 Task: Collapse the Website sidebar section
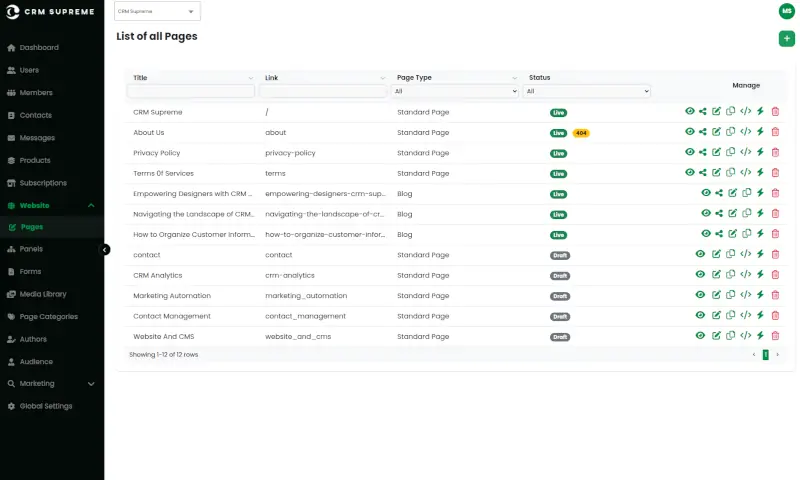[91, 206]
